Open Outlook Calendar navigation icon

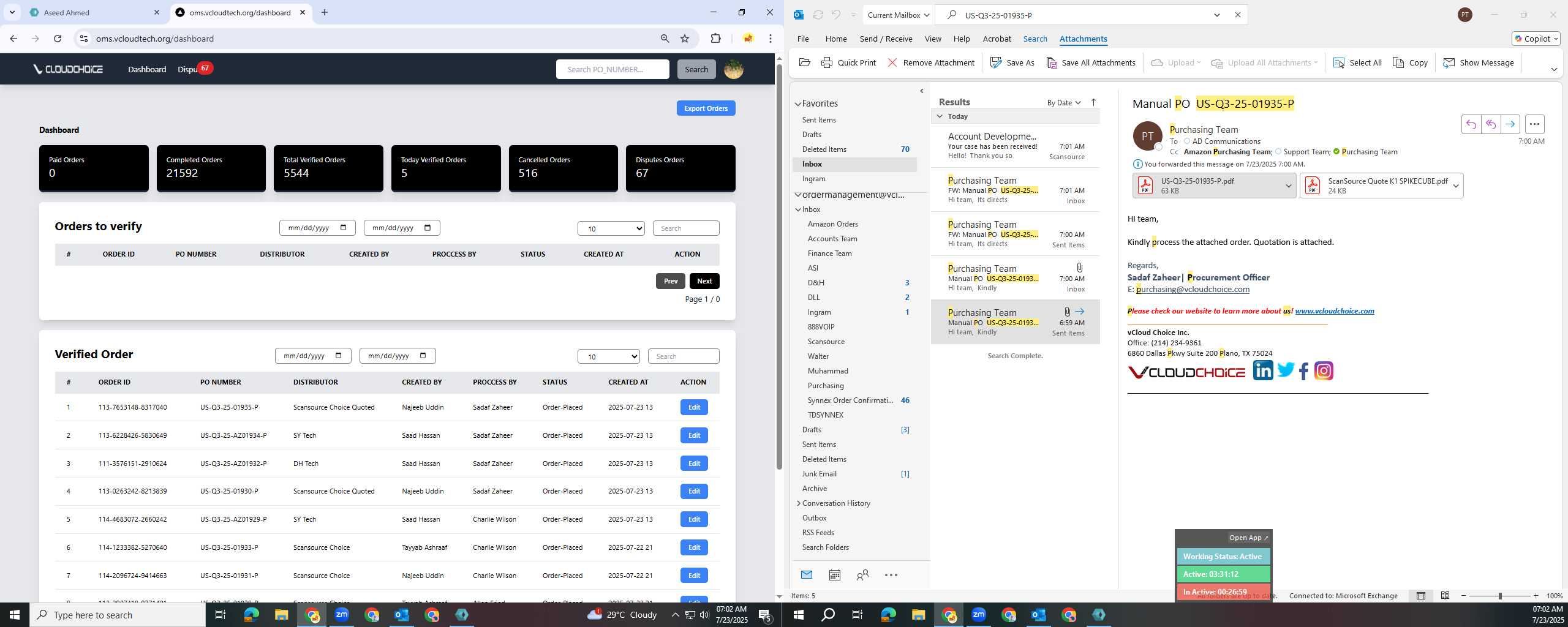(834, 574)
